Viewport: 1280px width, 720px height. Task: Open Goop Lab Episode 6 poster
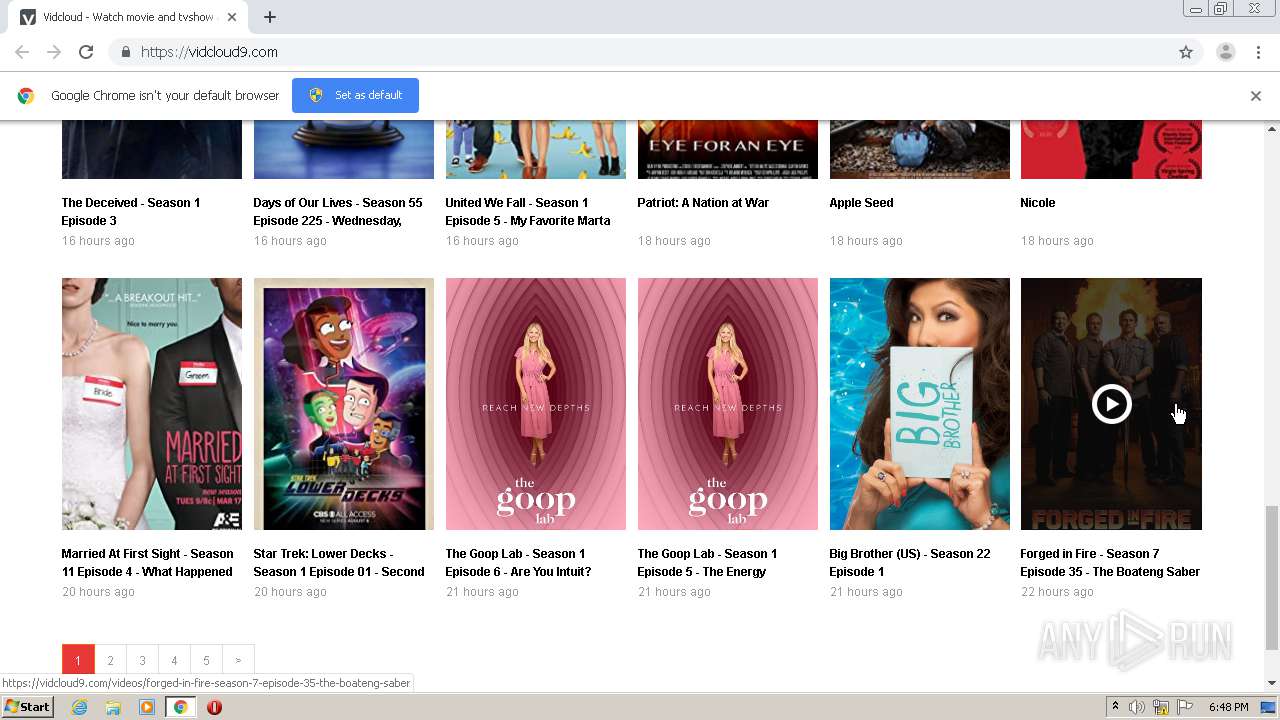pos(536,404)
